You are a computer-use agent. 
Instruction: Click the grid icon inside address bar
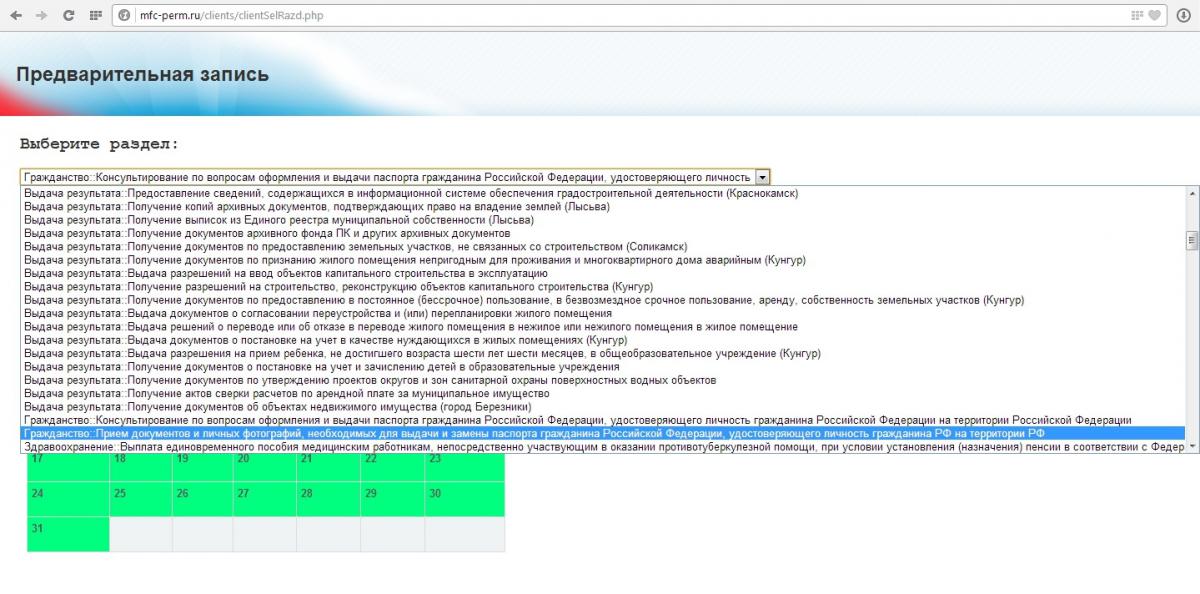[x=1137, y=15]
